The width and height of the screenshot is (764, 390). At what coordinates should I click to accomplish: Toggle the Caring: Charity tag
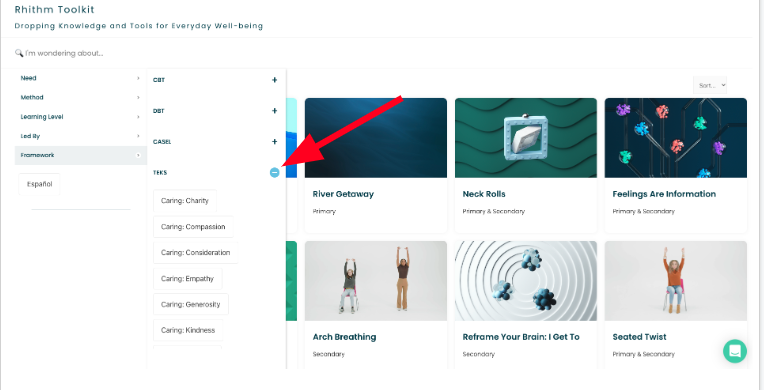click(x=185, y=201)
